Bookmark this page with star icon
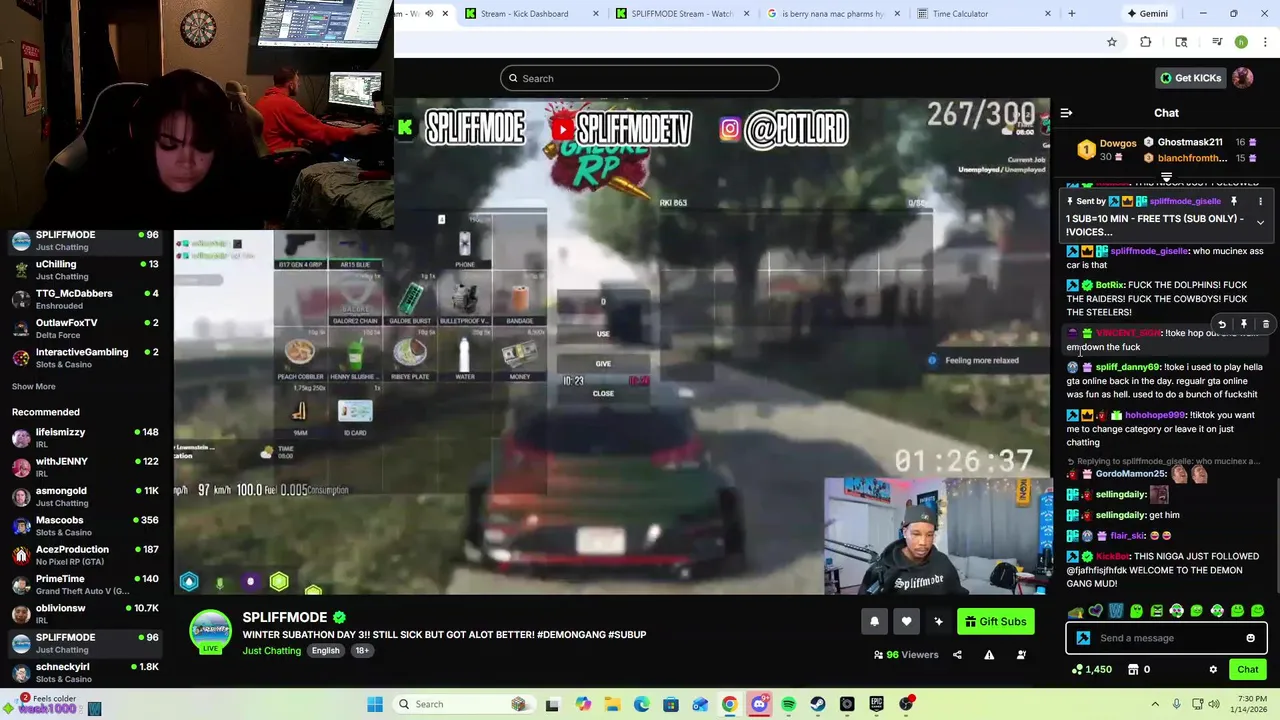The height and width of the screenshot is (720, 1280). (x=1111, y=42)
